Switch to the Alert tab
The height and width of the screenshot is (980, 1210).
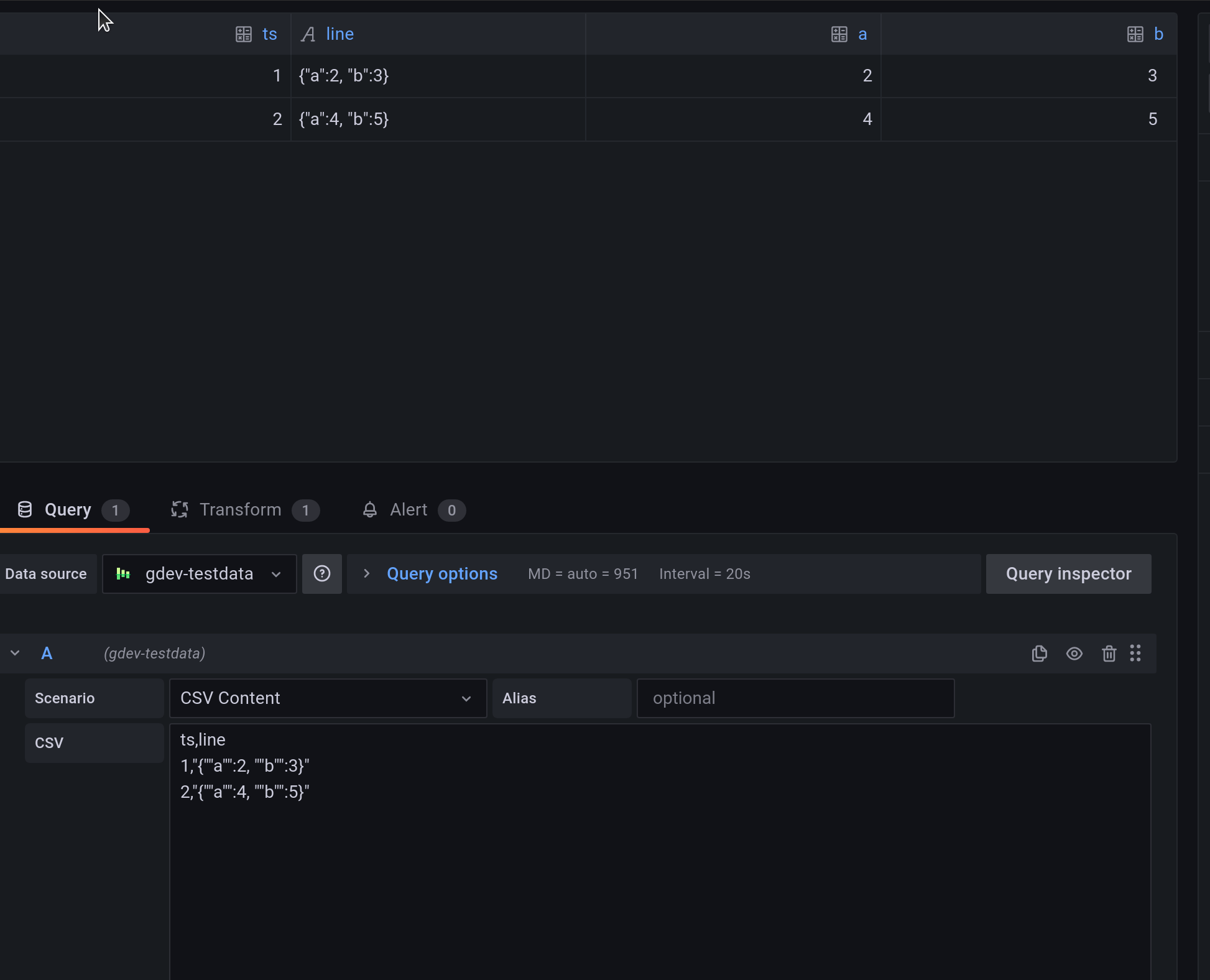point(413,511)
